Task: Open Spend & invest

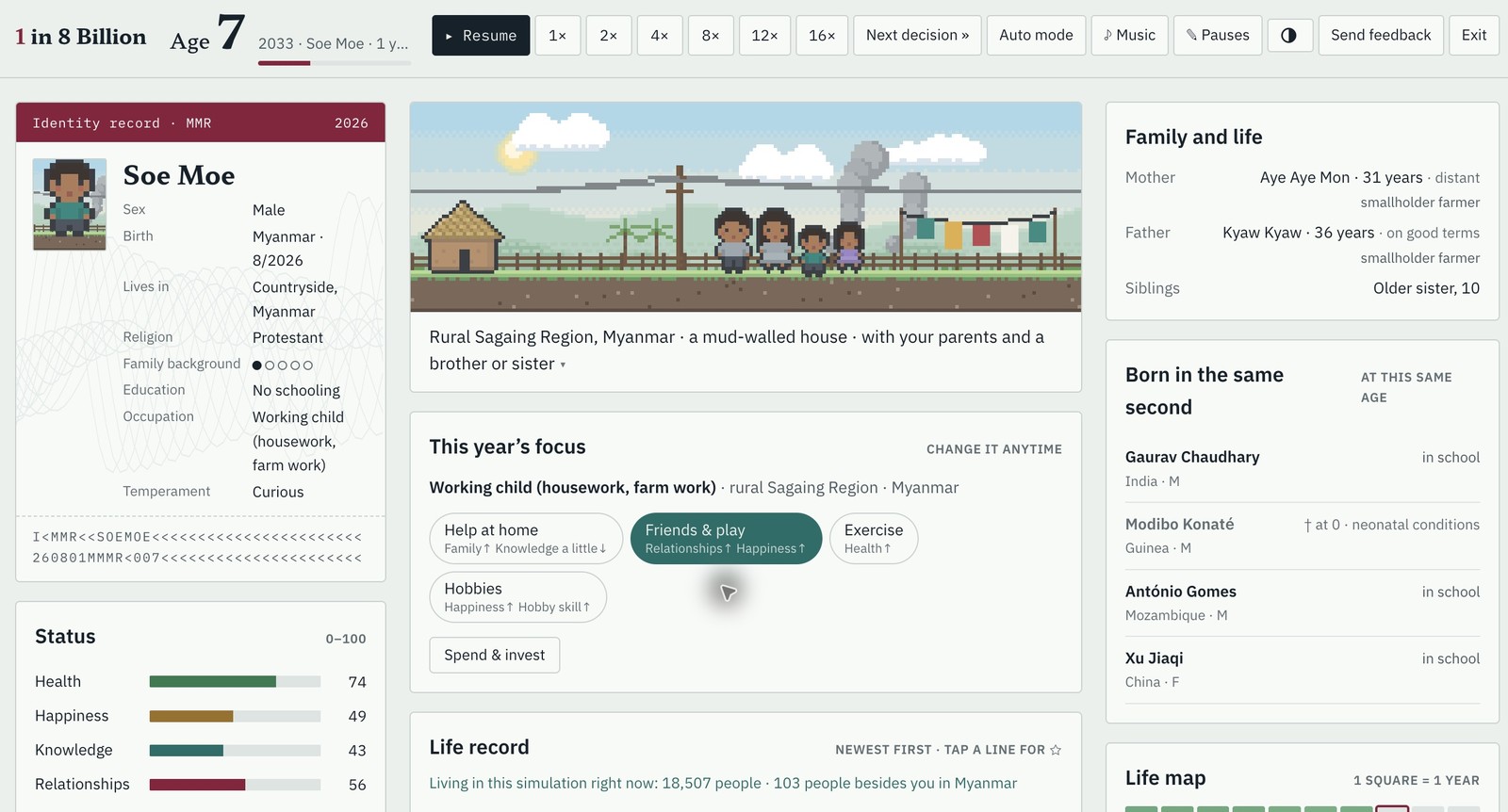Action: pos(495,655)
